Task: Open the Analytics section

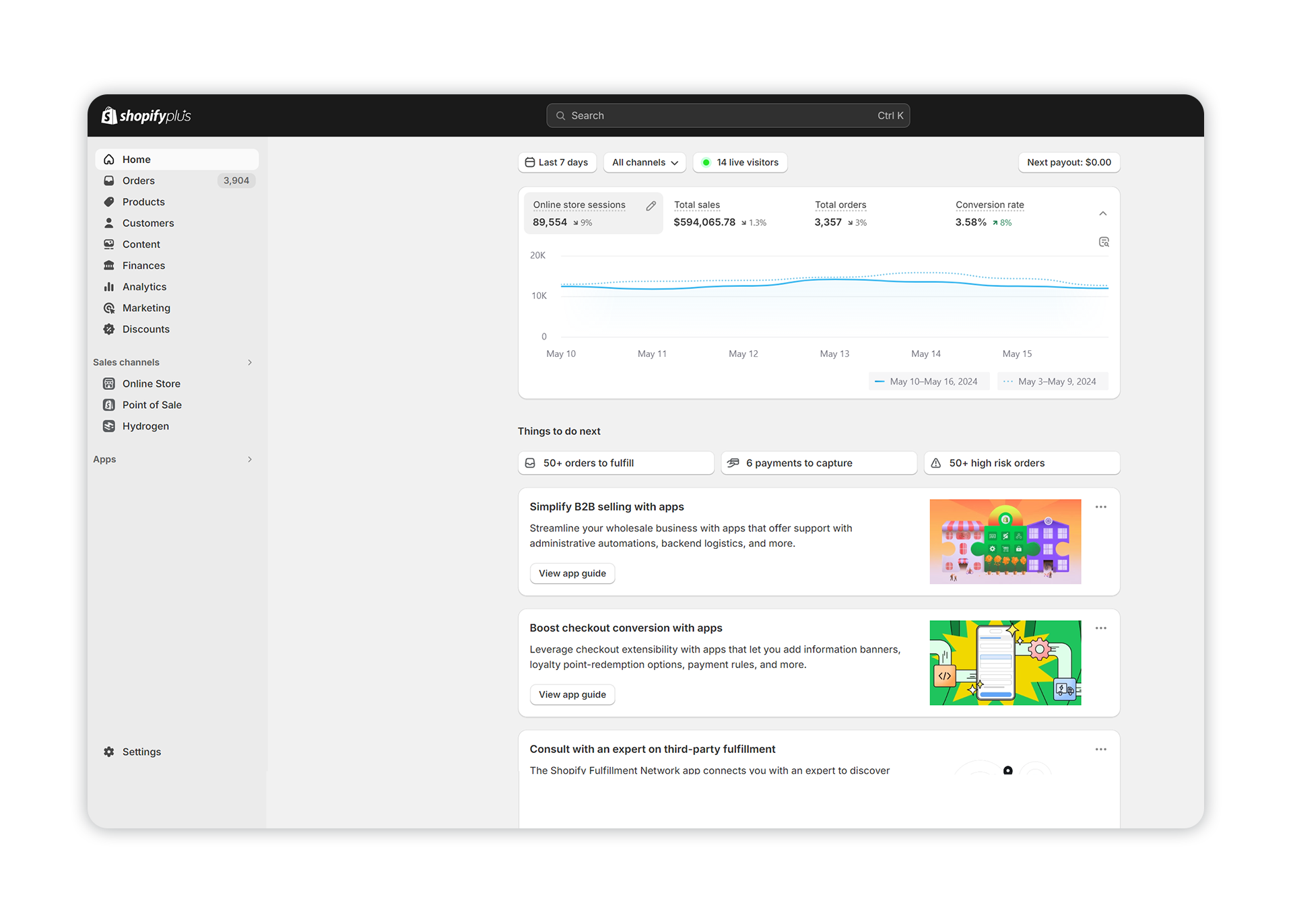Action: click(x=144, y=286)
